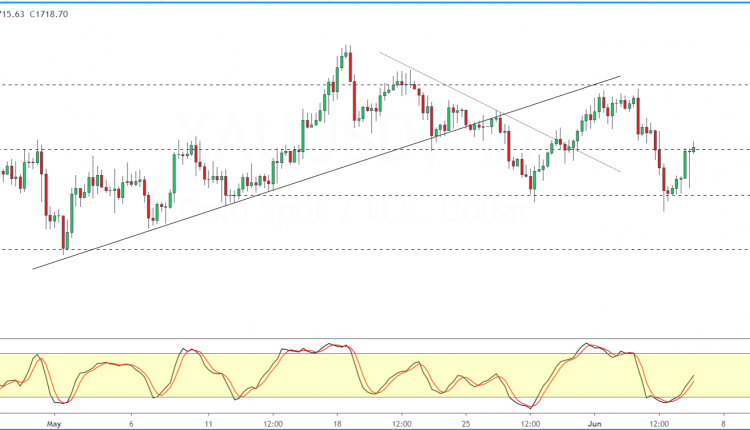
Task: Click the C1718.70 close price value
Action: coord(49,14)
